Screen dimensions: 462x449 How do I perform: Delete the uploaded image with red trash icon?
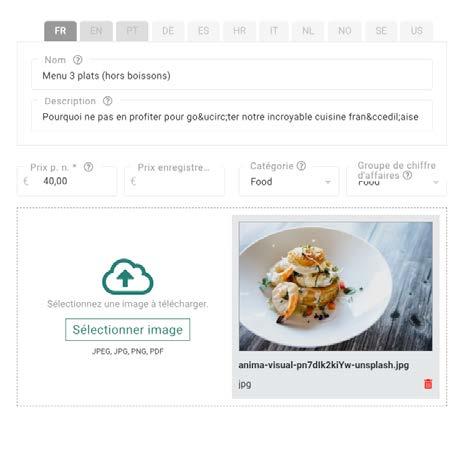tap(428, 384)
